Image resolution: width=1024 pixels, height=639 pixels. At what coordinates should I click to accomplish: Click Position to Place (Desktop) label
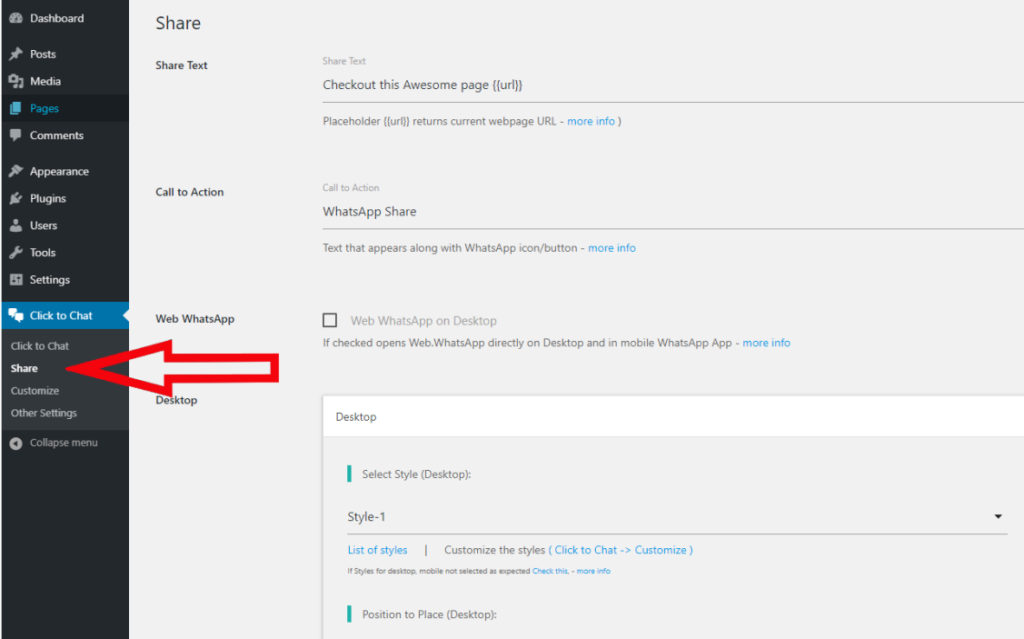[429, 615]
